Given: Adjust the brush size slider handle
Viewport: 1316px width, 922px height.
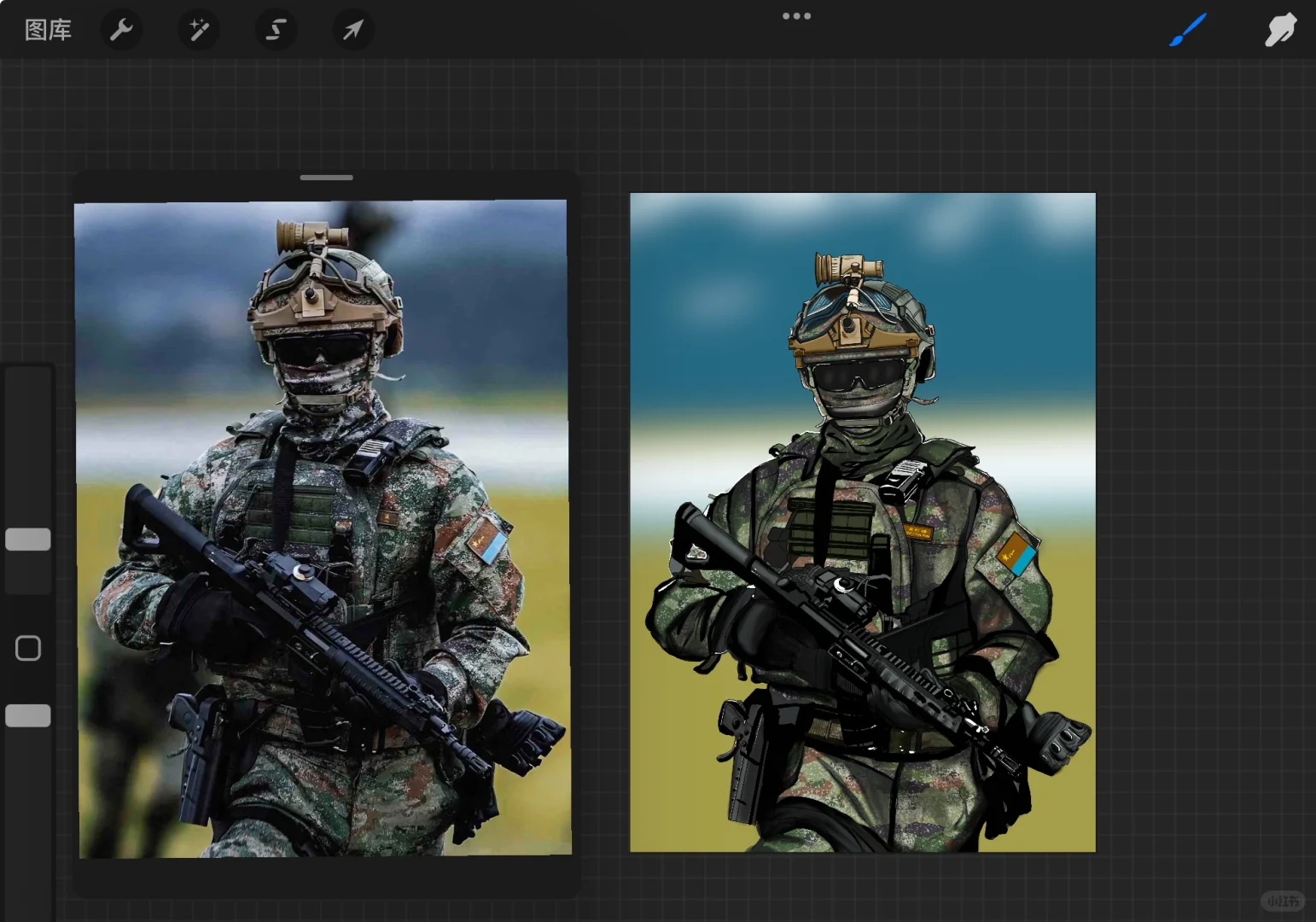Looking at the screenshot, I should pos(28,540).
